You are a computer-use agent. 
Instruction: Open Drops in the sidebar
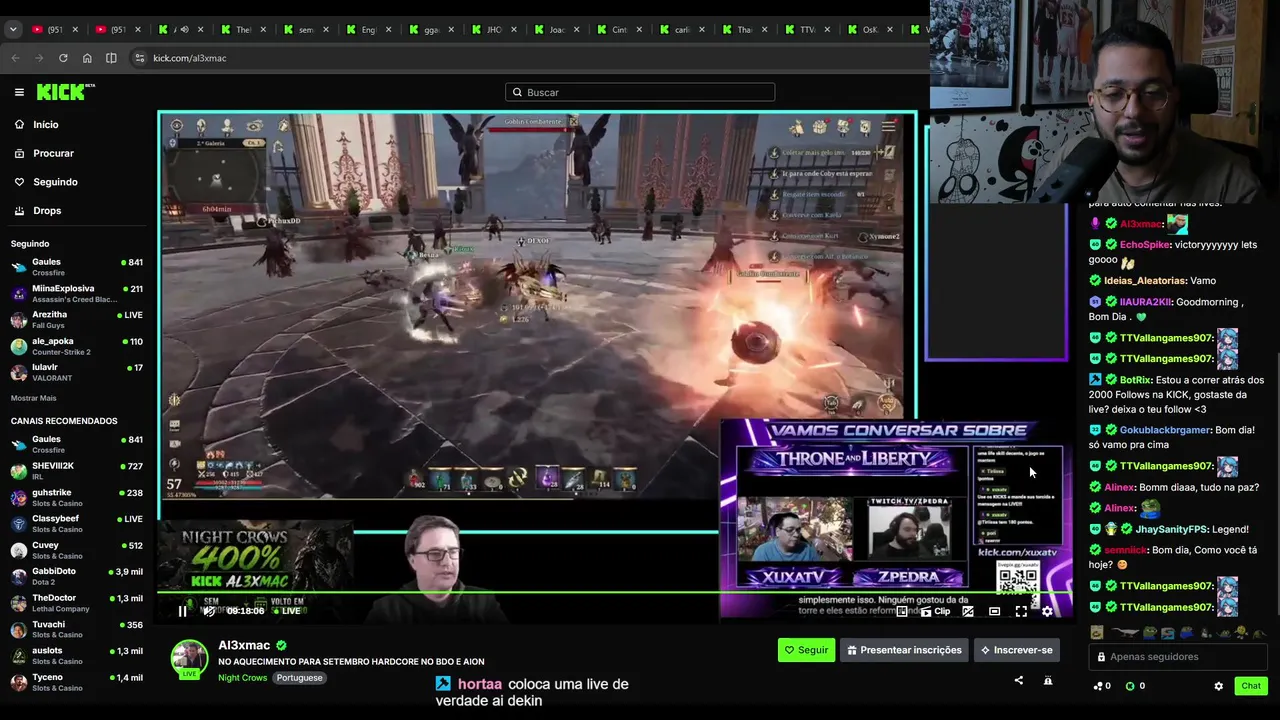coord(47,211)
